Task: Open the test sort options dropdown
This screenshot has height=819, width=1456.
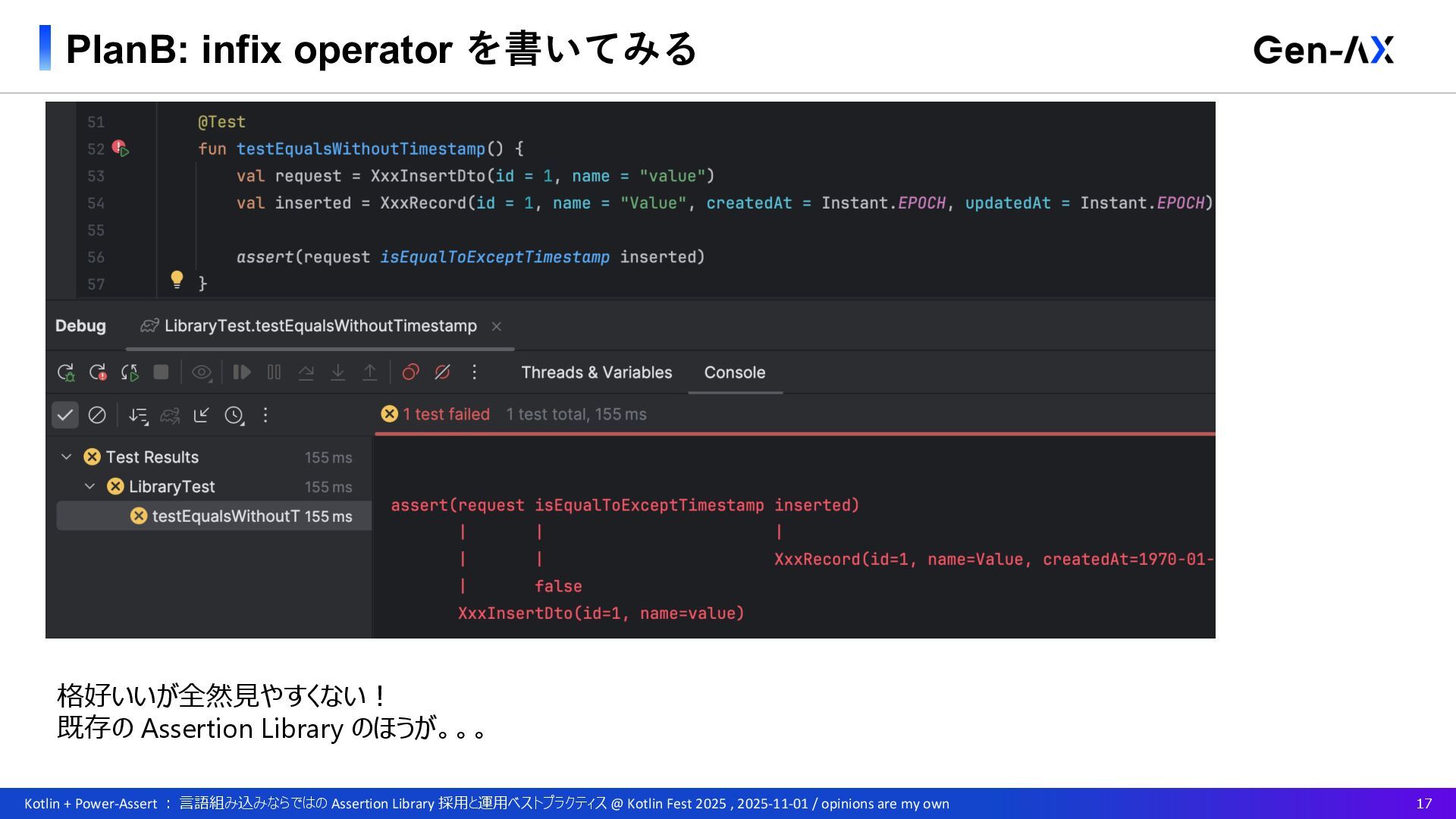Action: pos(138,415)
